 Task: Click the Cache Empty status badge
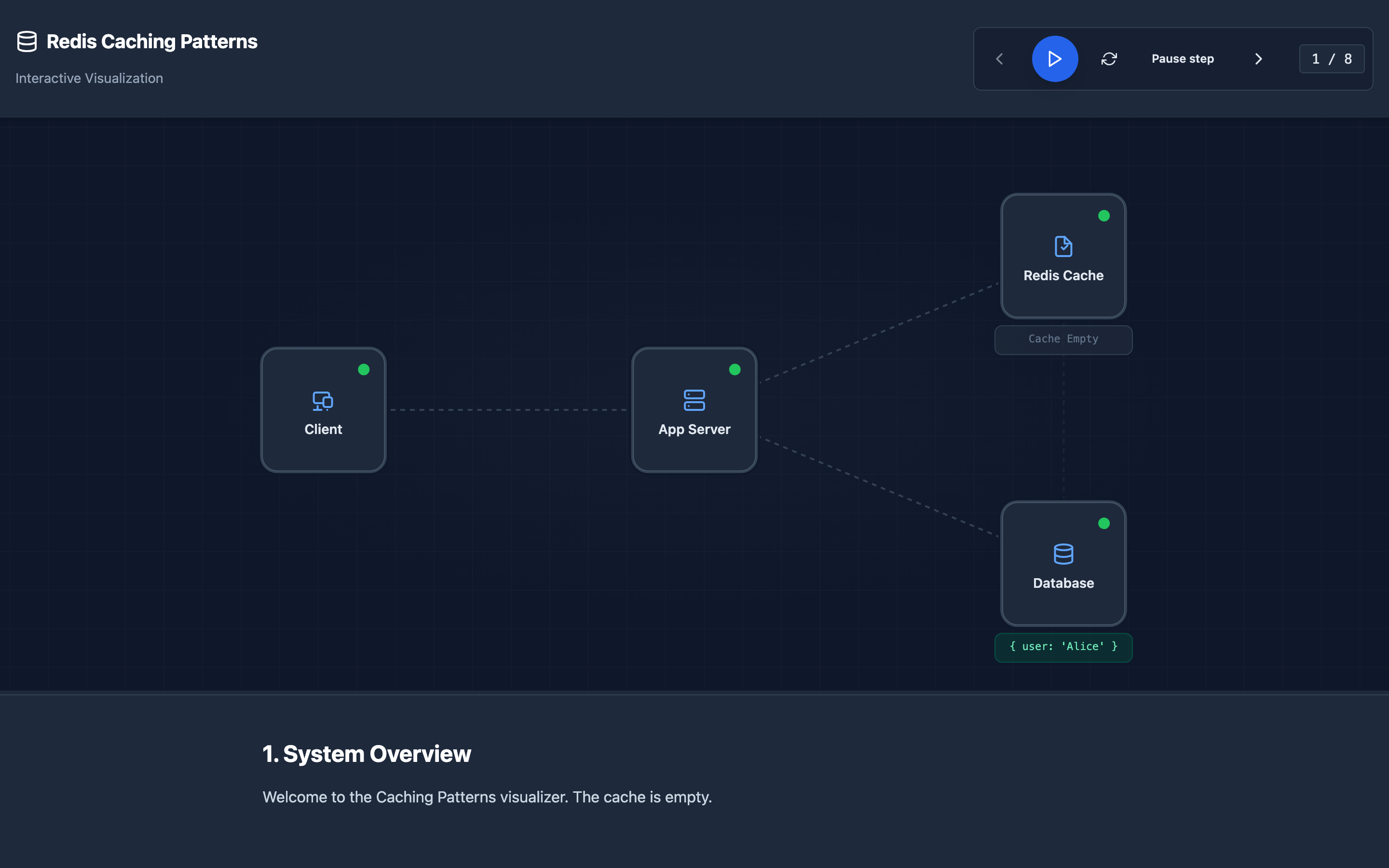pyautogui.click(x=1063, y=339)
